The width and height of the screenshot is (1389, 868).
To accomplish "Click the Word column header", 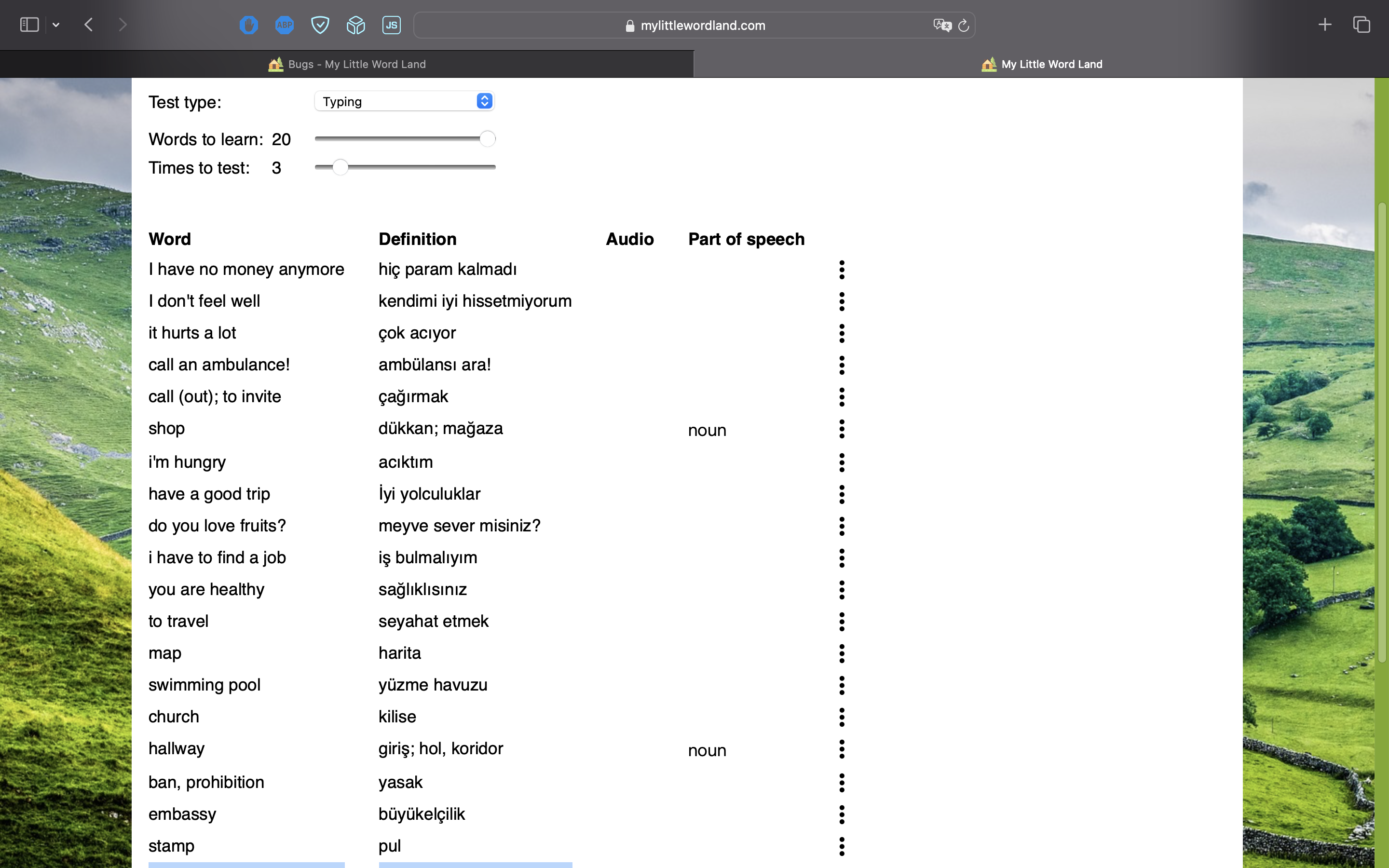I will 170,239.
